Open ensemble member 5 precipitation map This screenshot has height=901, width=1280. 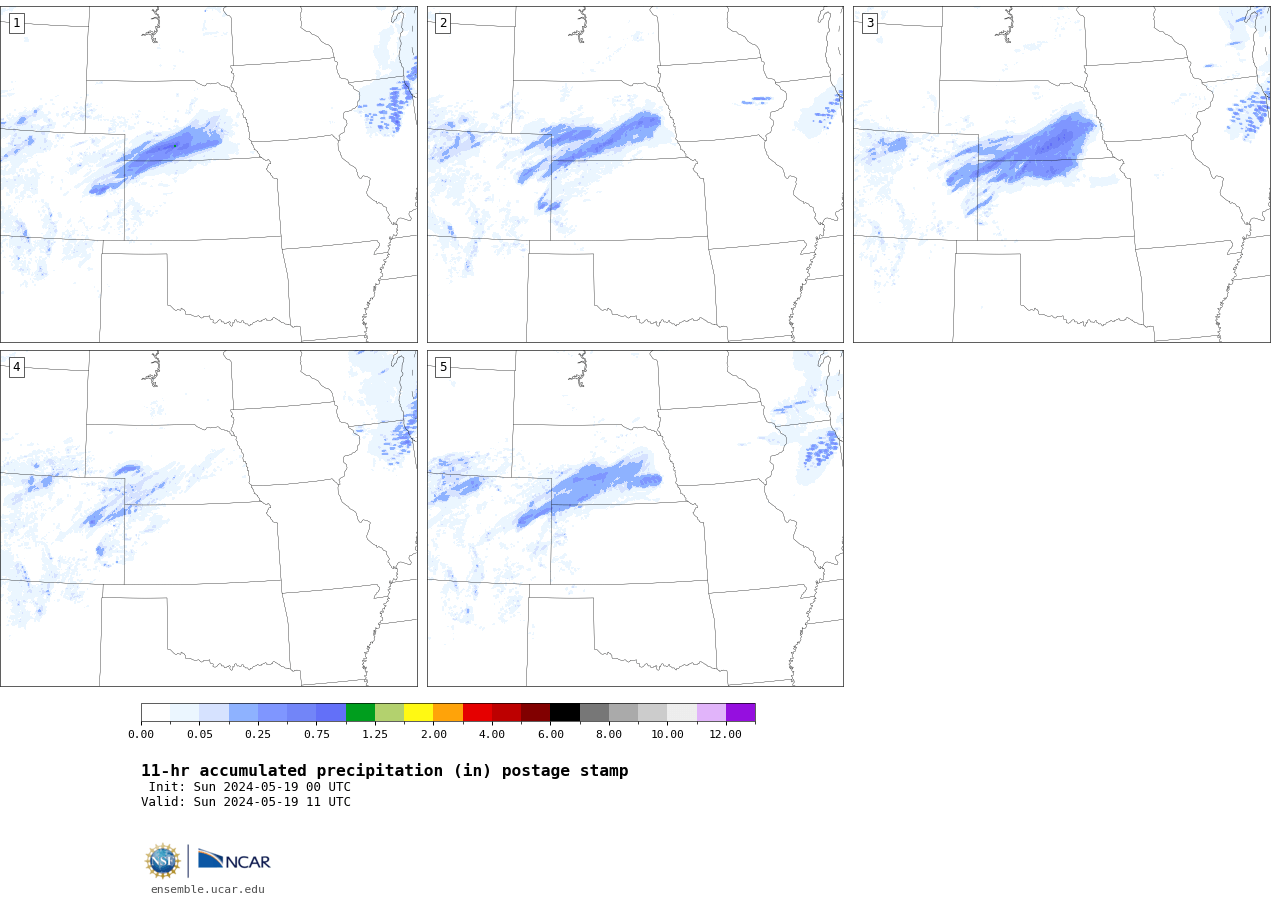pyautogui.click(x=635, y=518)
